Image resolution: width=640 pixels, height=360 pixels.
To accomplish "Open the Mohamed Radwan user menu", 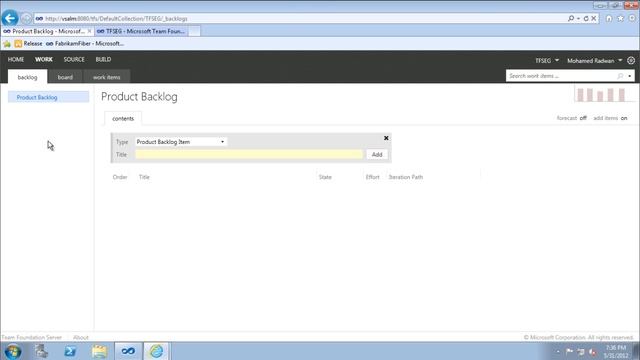I will pyautogui.click(x=594, y=60).
